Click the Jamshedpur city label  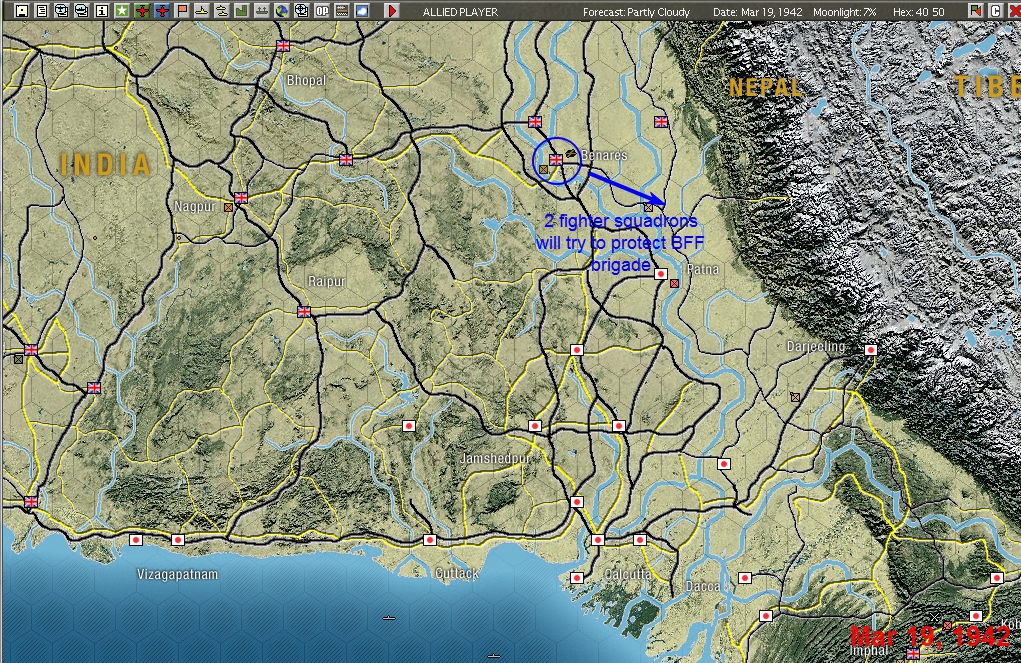click(495, 458)
